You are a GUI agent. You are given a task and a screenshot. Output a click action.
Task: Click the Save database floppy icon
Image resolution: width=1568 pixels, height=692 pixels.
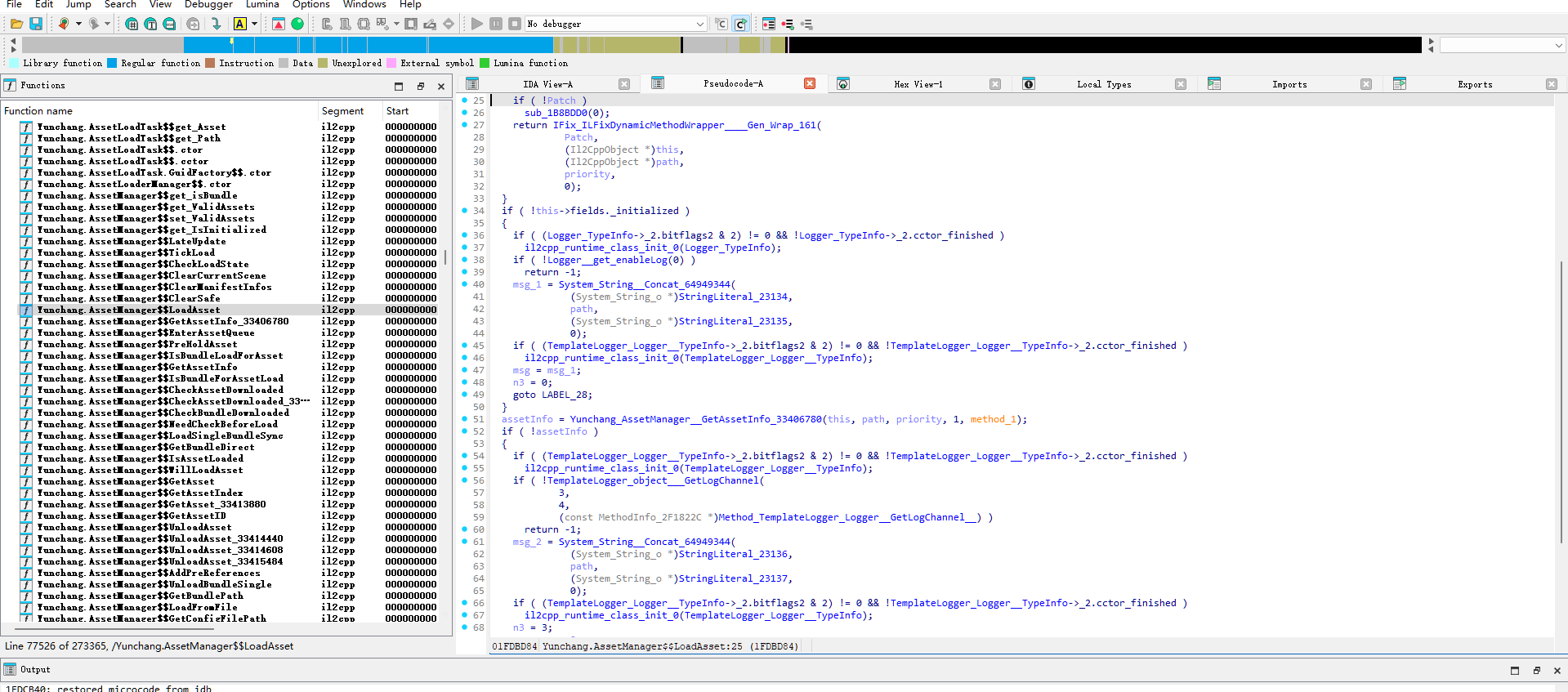[36, 24]
